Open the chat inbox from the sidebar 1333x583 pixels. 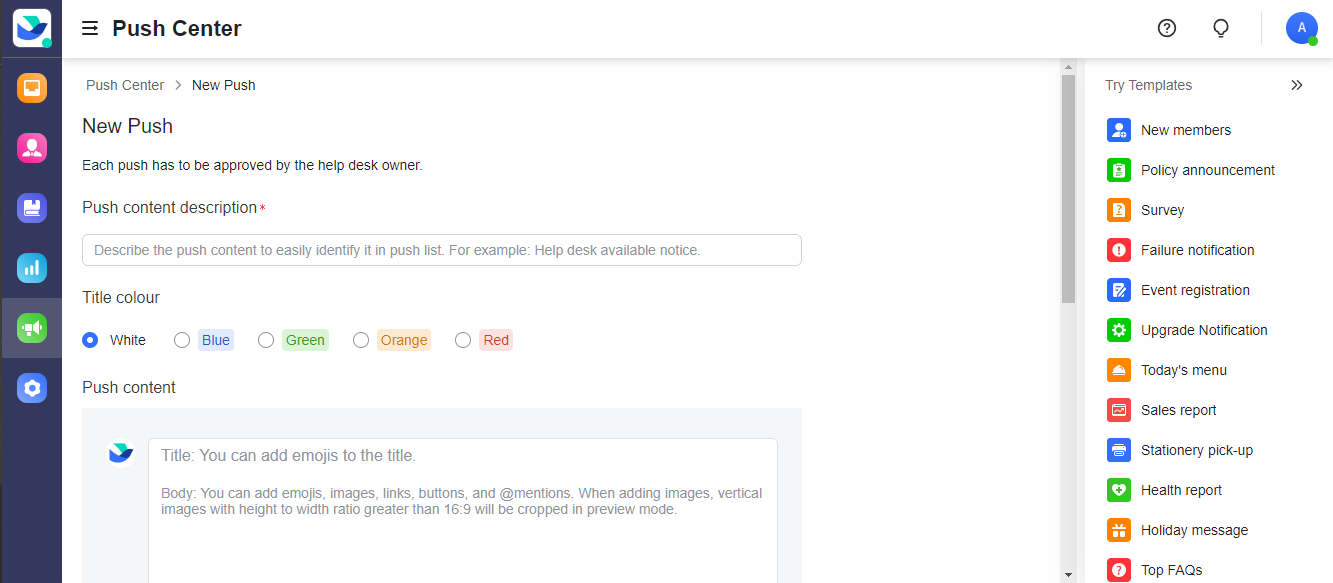(x=31, y=88)
